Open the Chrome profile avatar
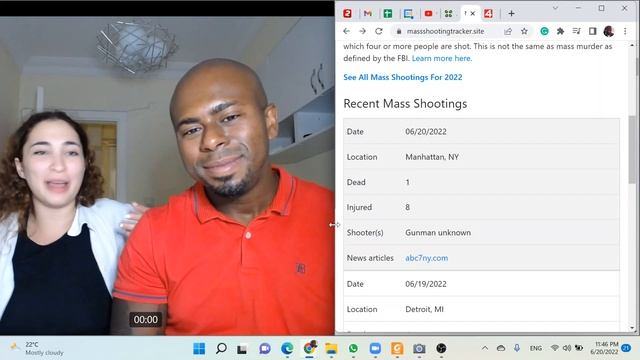The width and height of the screenshot is (640, 360). coord(609,31)
